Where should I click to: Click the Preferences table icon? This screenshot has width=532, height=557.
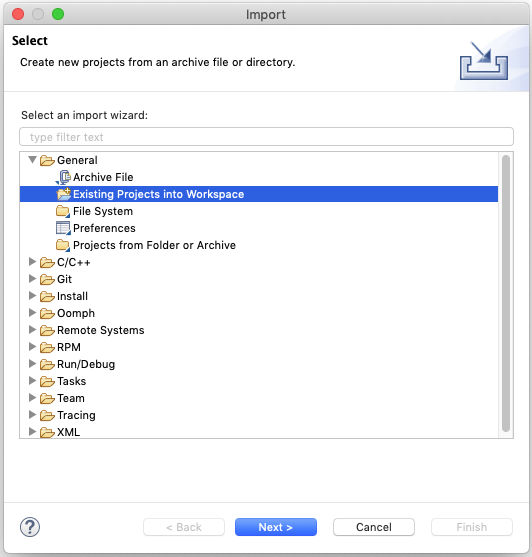tap(63, 228)
